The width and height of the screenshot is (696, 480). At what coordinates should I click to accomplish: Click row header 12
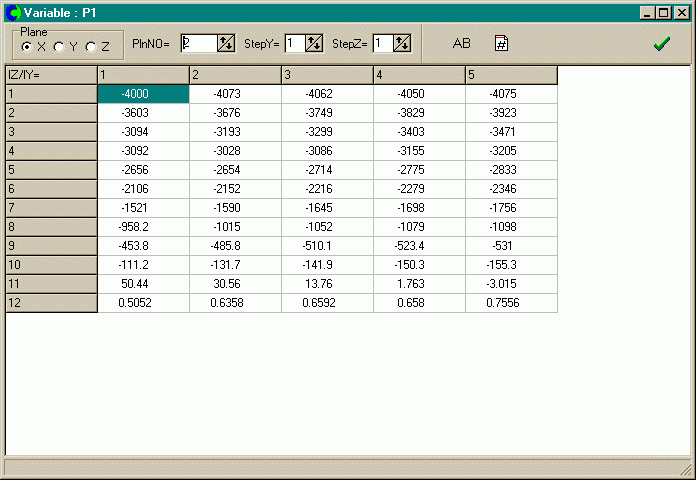click(51, 303)
